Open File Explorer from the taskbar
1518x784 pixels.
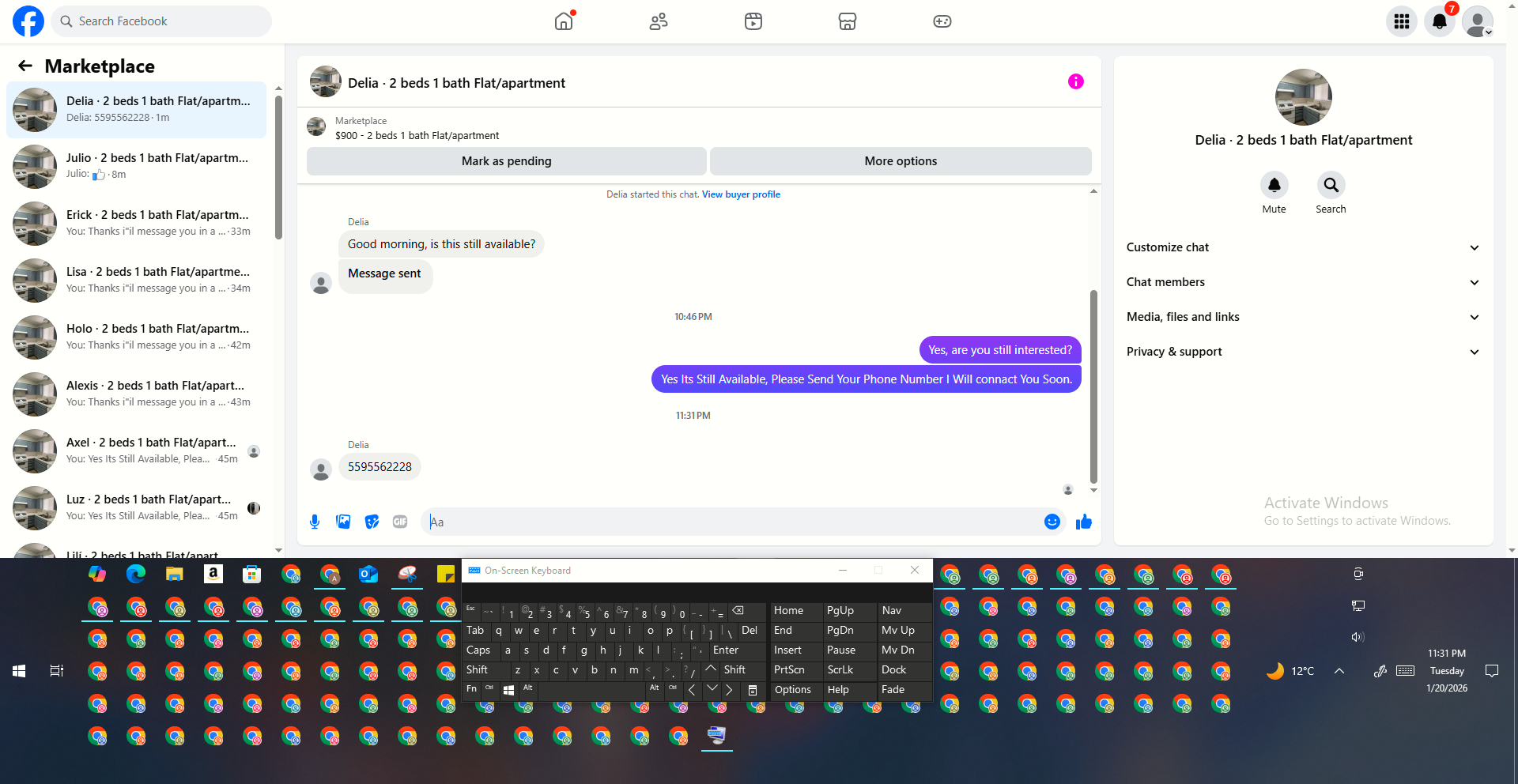pos(175,574)
